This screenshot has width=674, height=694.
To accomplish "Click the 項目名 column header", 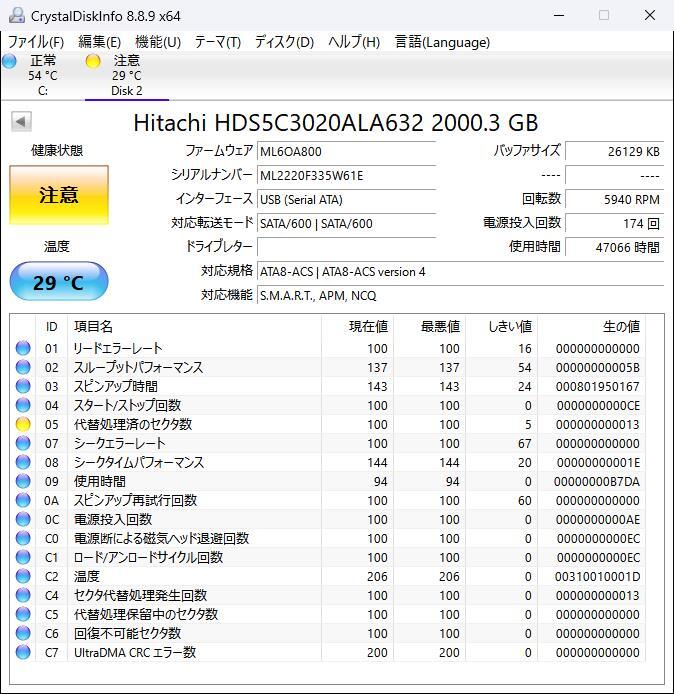I will pos(195,326).
